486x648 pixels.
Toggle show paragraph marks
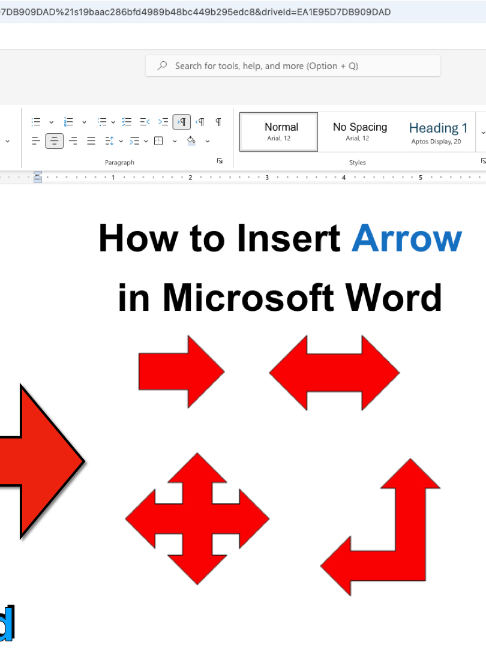pyautogui.click(x=218, y=122)
